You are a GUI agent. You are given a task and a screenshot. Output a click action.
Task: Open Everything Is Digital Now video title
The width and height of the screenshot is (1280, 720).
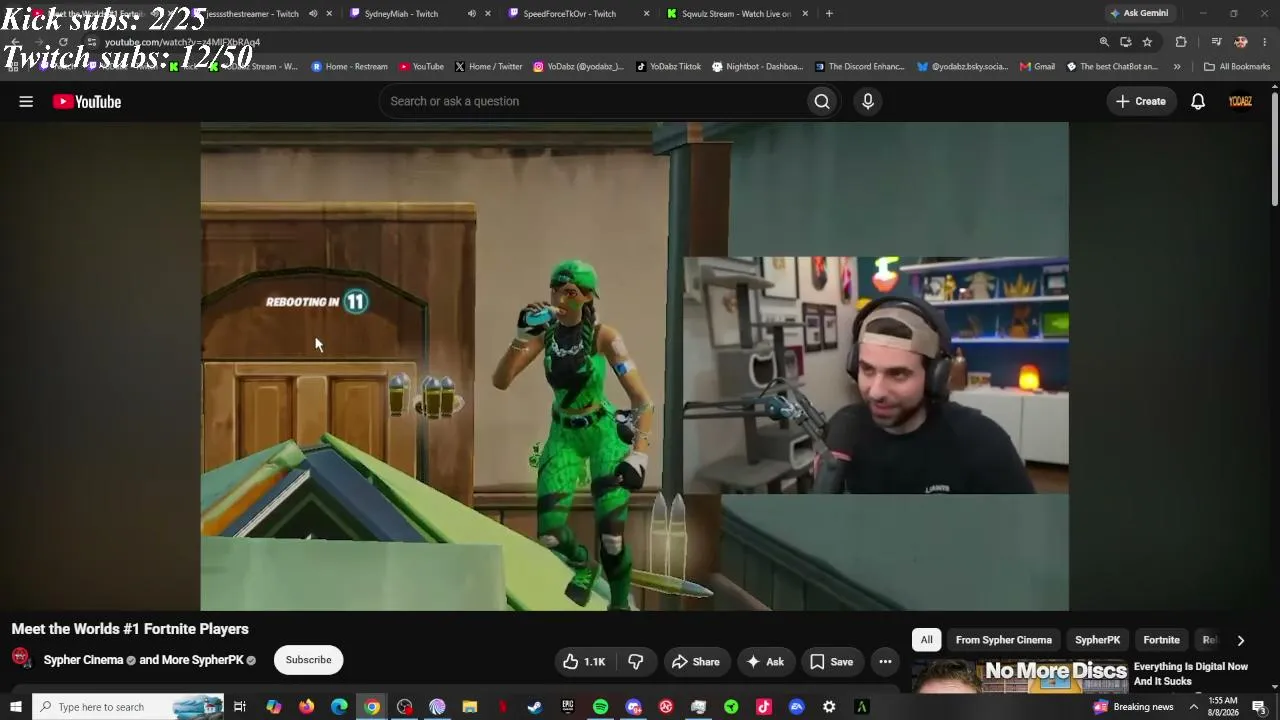pyautogui.click(x=1191, y=674)
